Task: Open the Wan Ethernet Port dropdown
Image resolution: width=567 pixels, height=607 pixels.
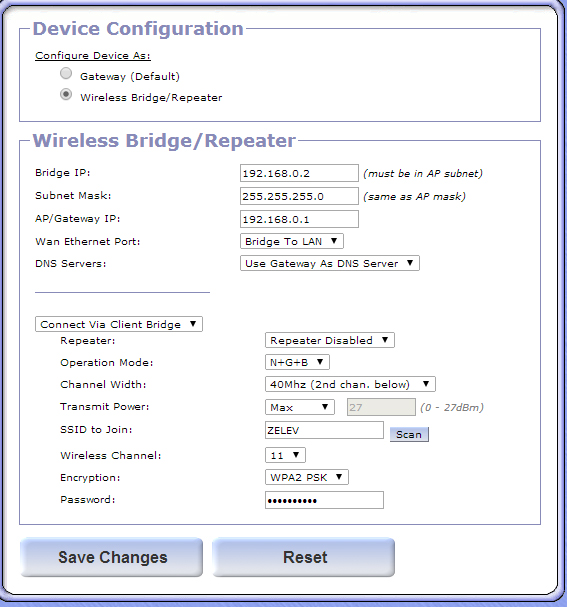Action: (x=292, y=241)
